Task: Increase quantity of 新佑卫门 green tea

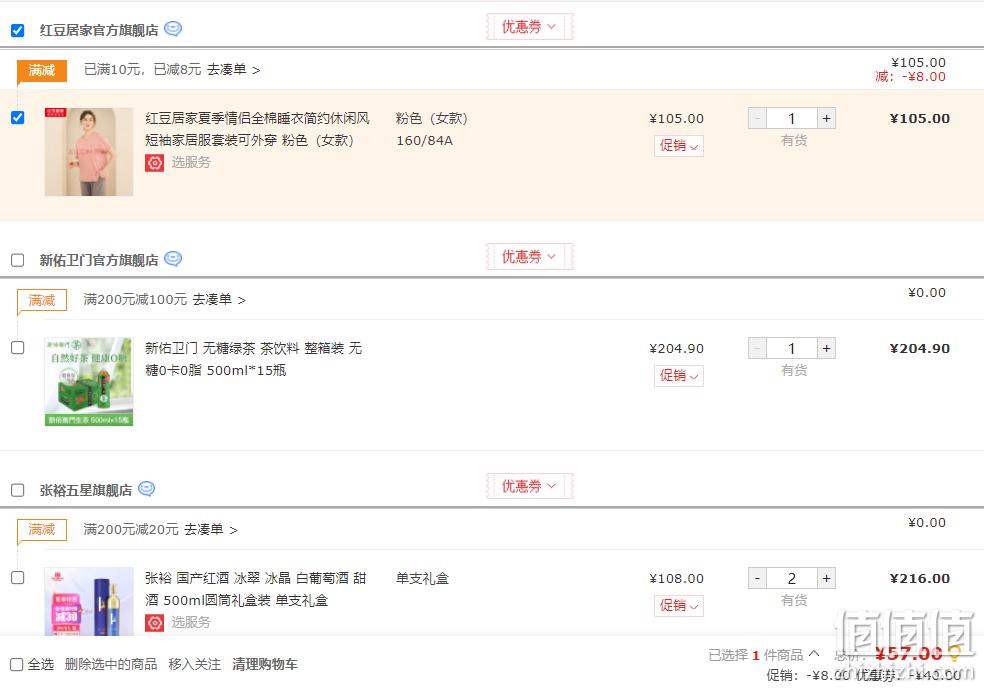Action: [826, 348]
